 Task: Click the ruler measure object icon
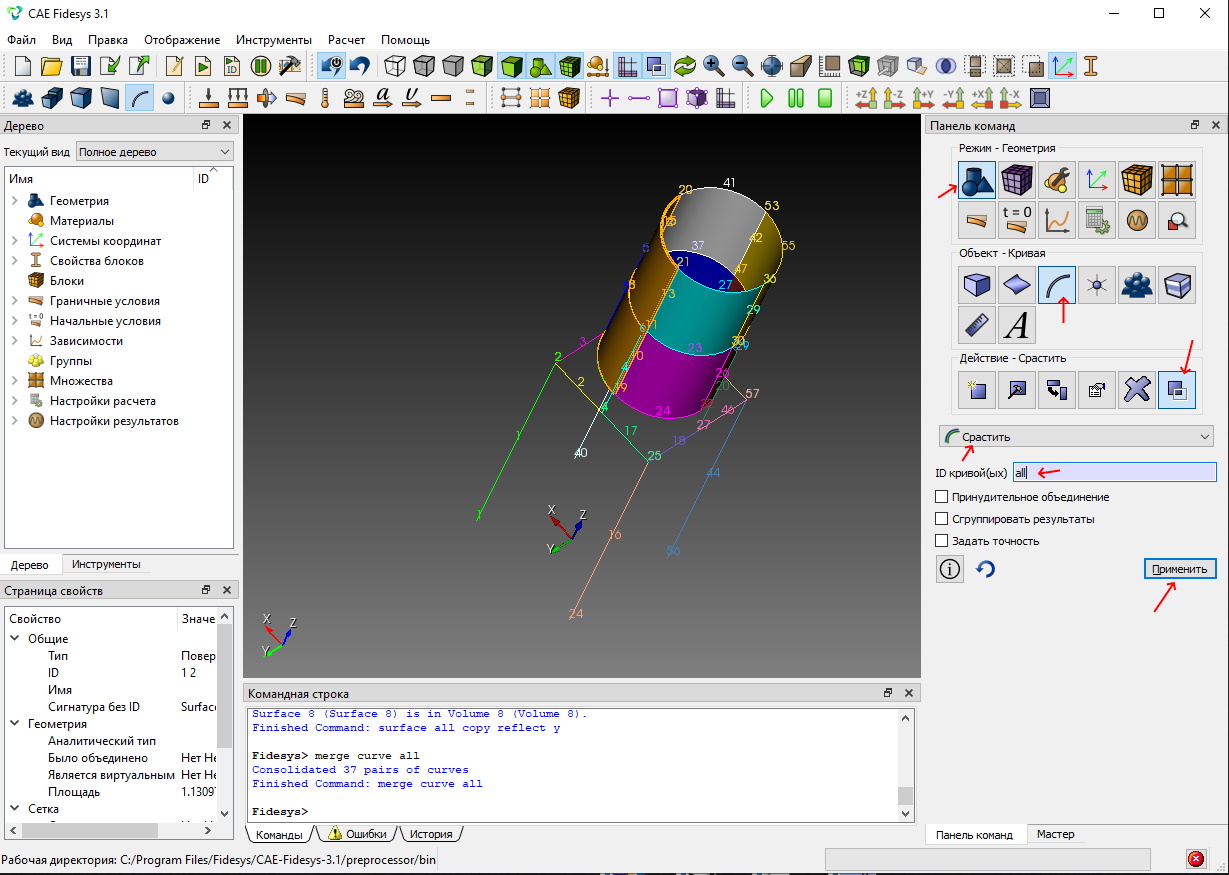point(976,325)
